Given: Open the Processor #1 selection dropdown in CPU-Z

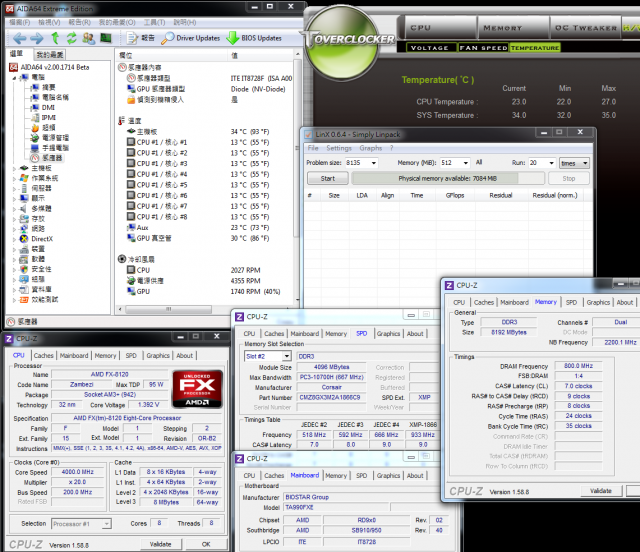Looking at the screenshot, I should point(106,524).
